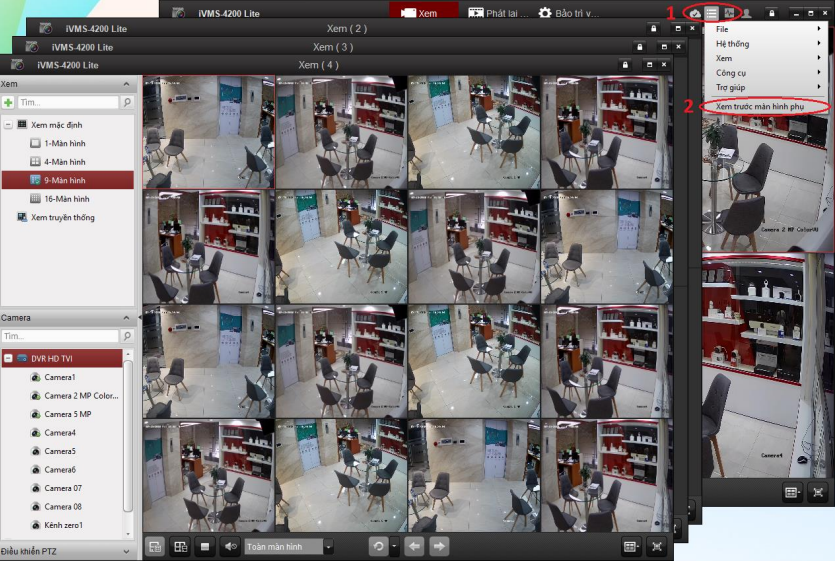Lock the Xem ( 4 ) window

625,65
